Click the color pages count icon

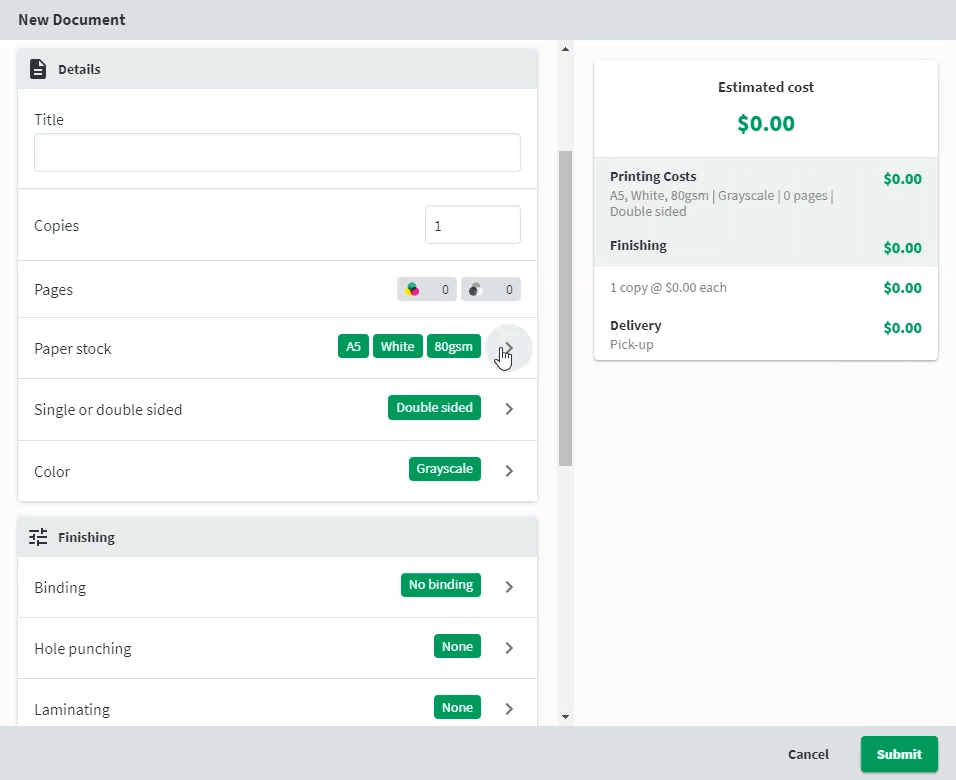[x=413, y=289]
